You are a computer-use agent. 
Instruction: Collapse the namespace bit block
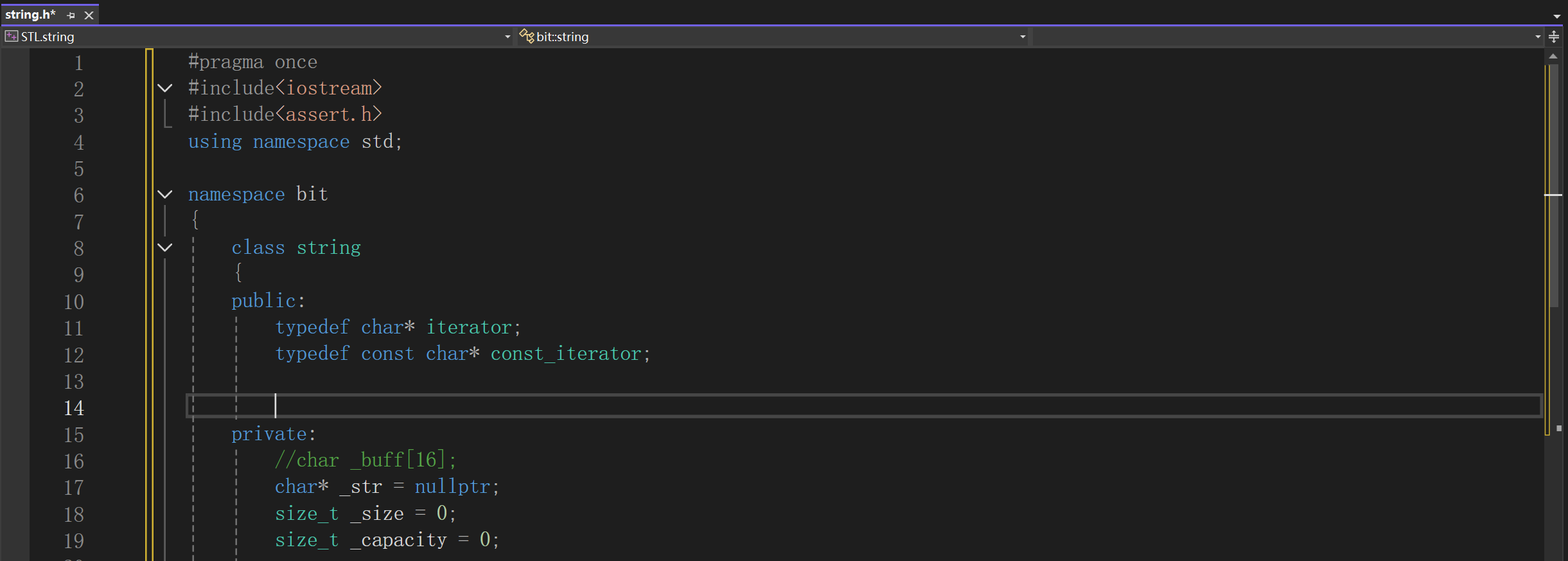coord(165,194)
